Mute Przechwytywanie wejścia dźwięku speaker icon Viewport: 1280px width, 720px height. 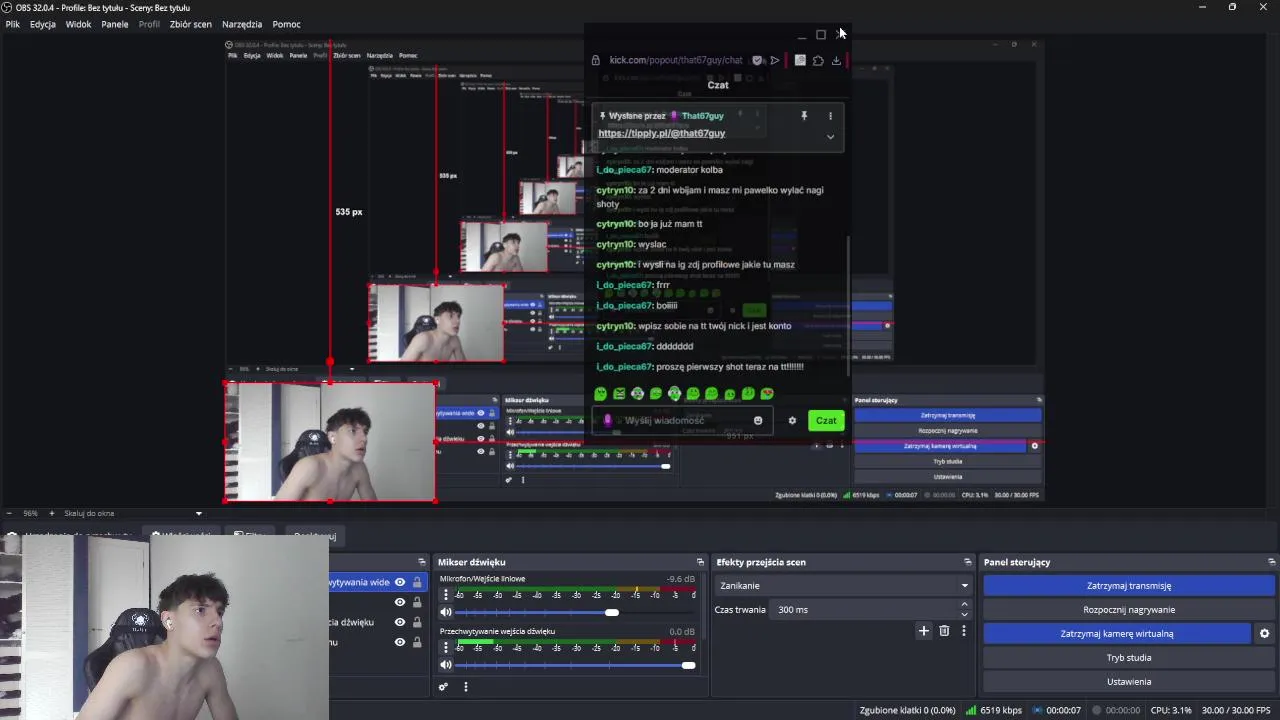point(446,665)
